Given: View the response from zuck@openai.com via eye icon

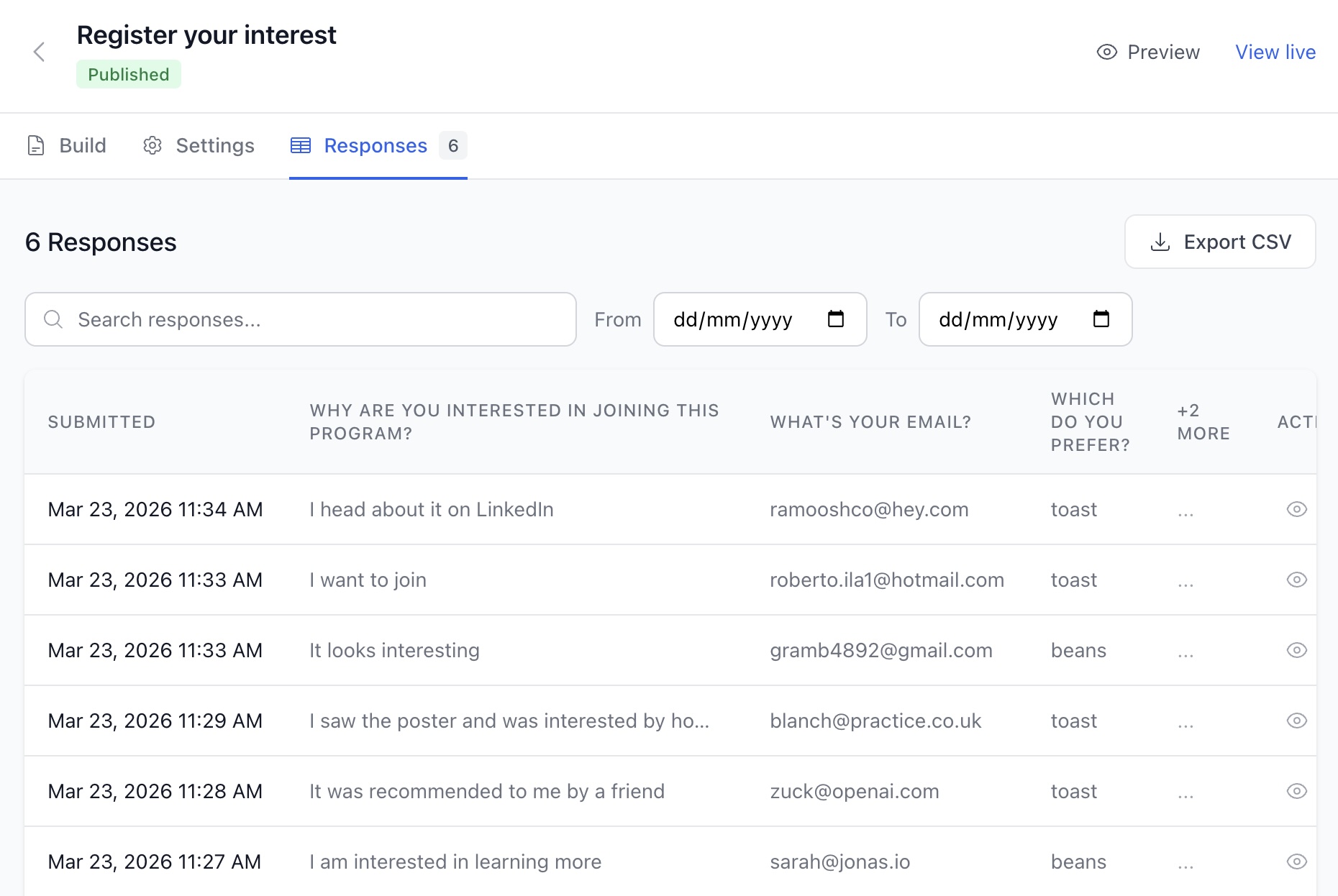Looking at the screenshot, I should (1297, 791).
